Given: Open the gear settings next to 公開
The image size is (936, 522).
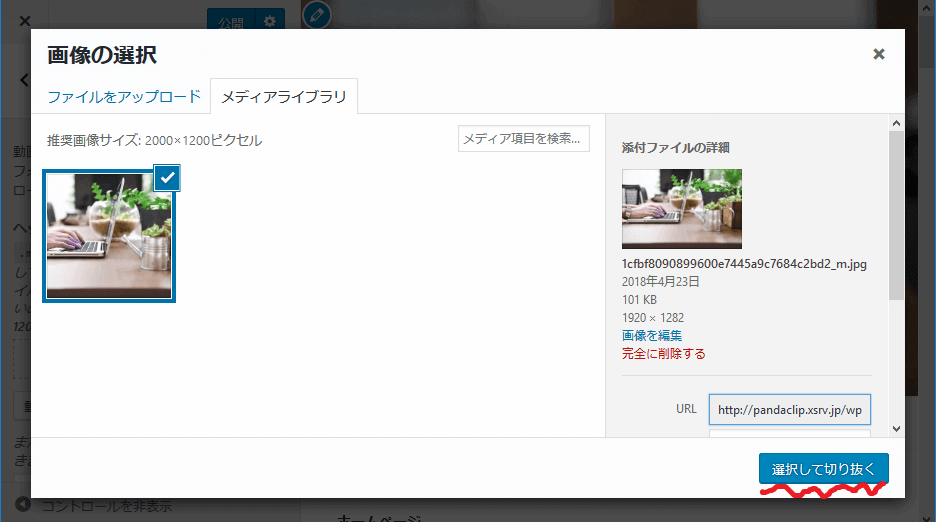Looking at the screenshot, I should [x=270, y=22].
